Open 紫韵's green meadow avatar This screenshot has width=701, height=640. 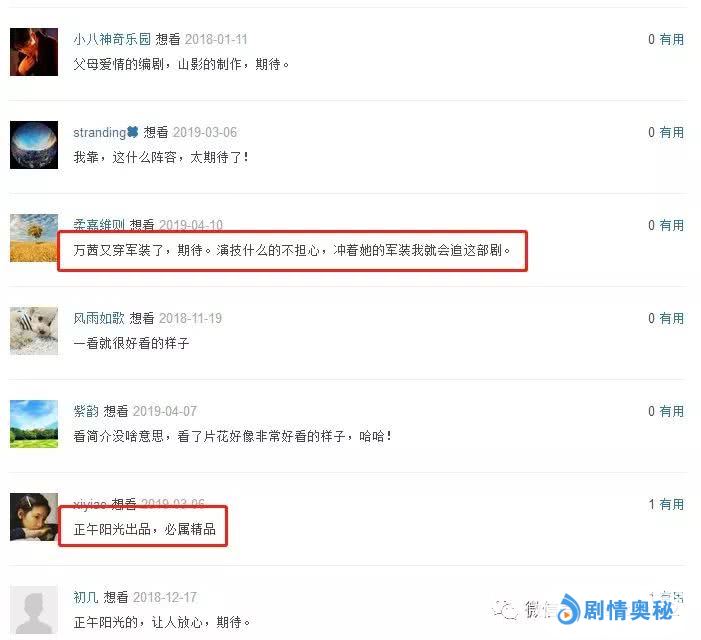pyautogui.click(x=34, y=424)
